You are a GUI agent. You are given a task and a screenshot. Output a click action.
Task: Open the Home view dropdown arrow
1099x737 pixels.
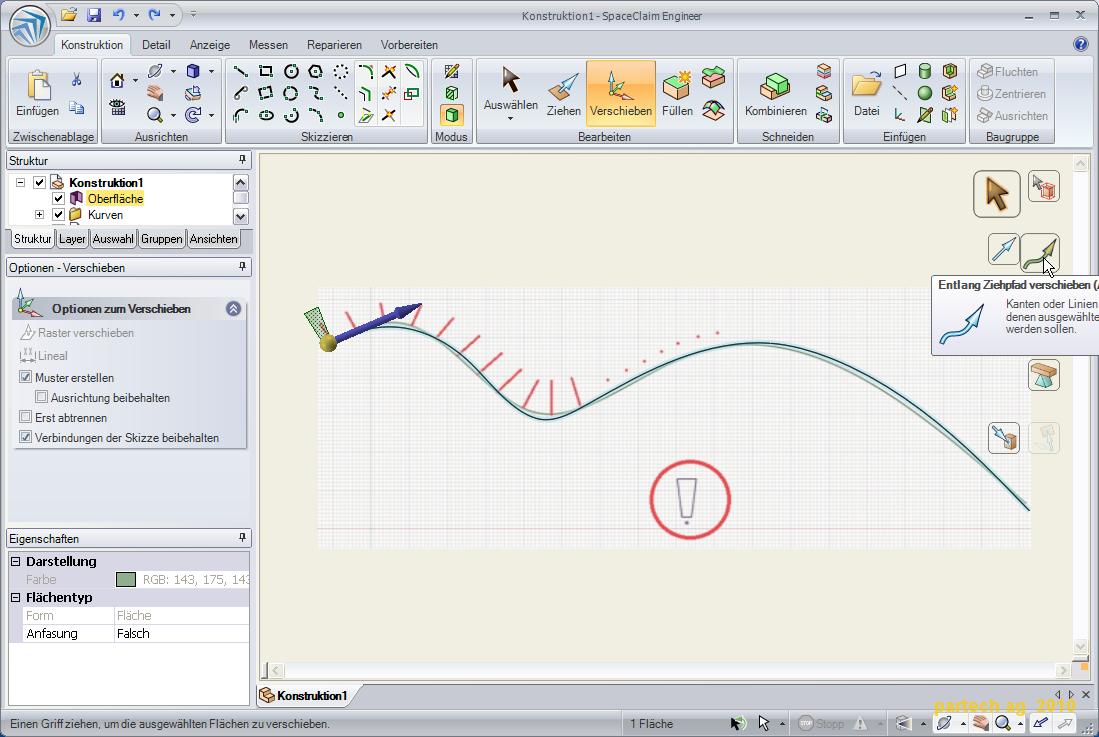(x=135, y=81)
